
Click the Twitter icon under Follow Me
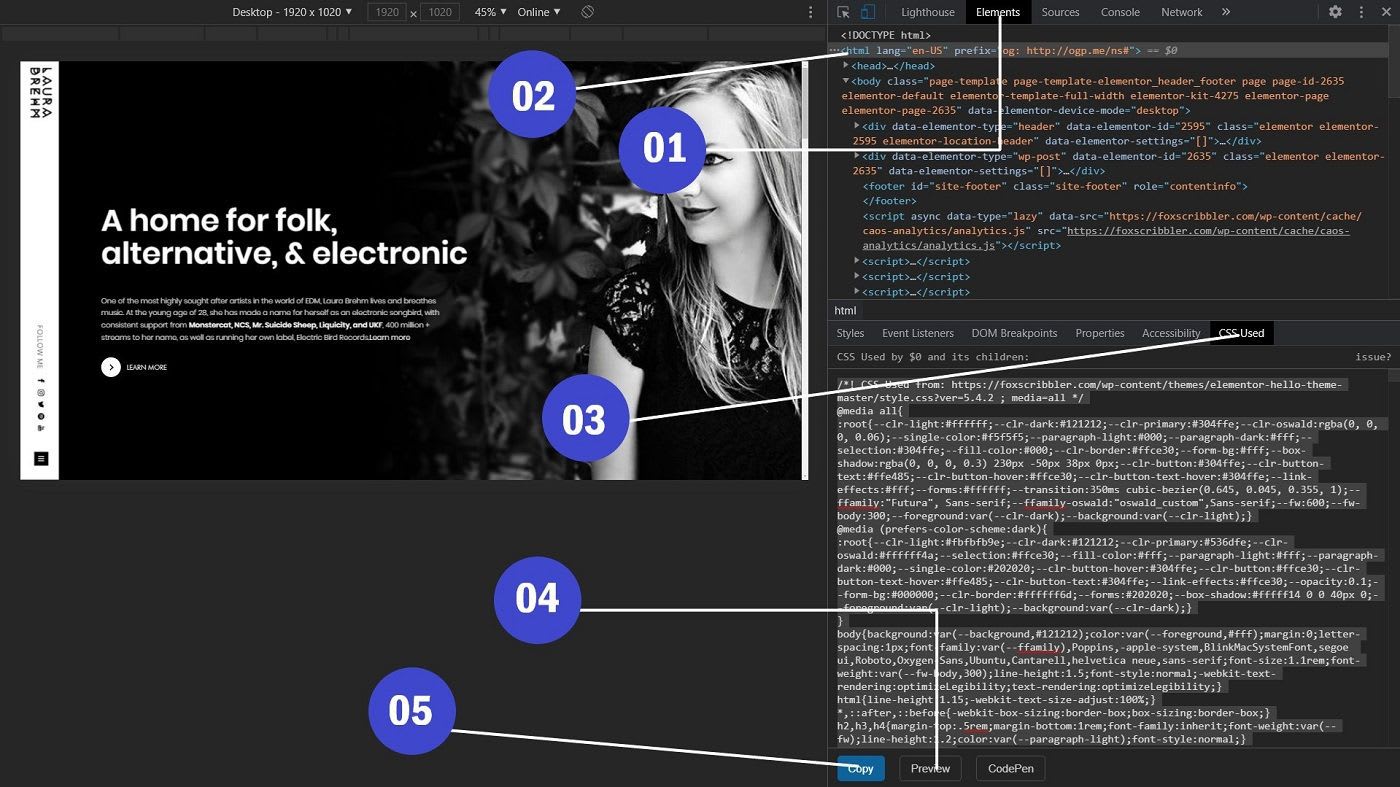[x=41, y=405]
